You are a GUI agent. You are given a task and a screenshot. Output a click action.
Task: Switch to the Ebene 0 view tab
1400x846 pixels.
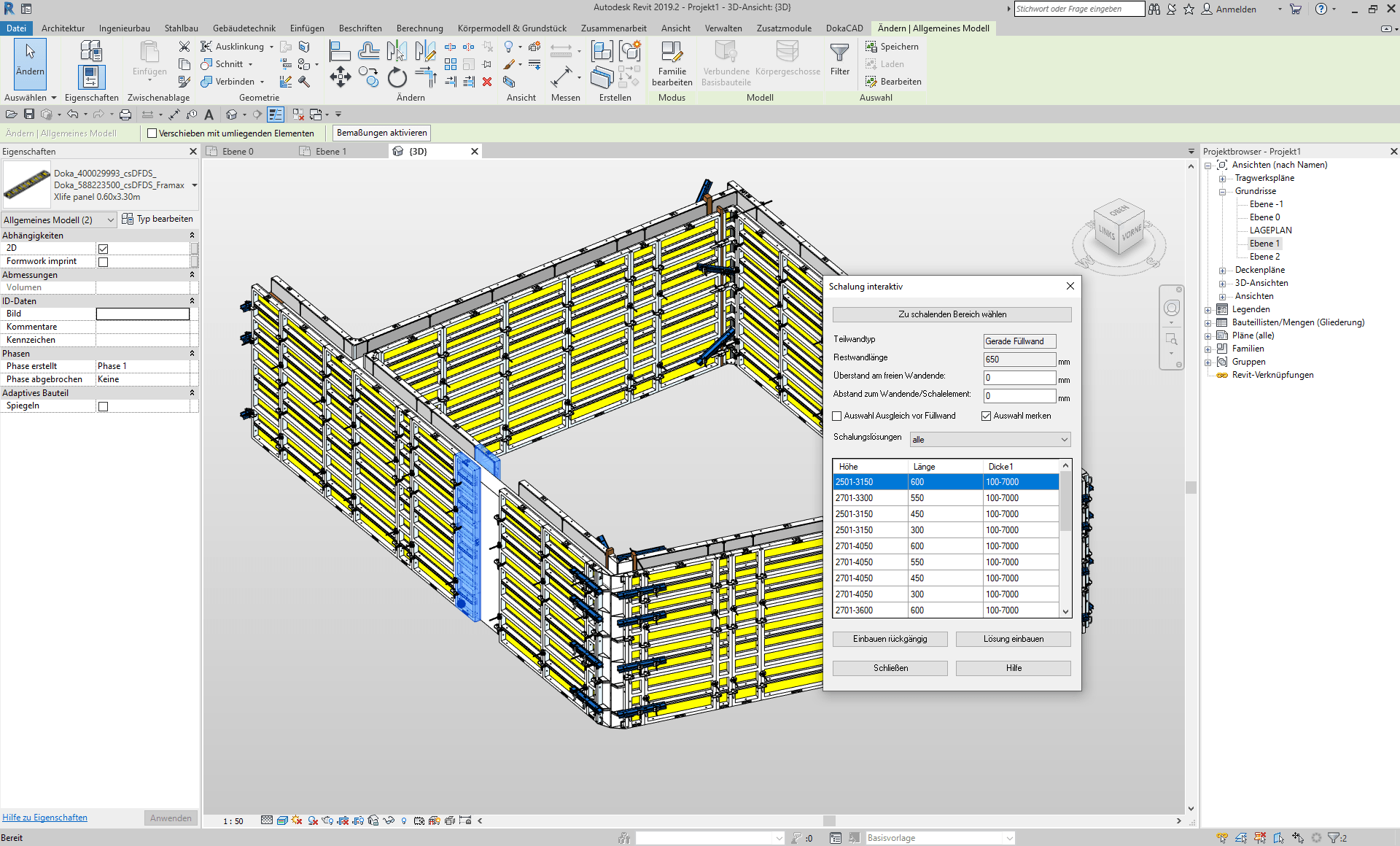(x=238, y=152)
